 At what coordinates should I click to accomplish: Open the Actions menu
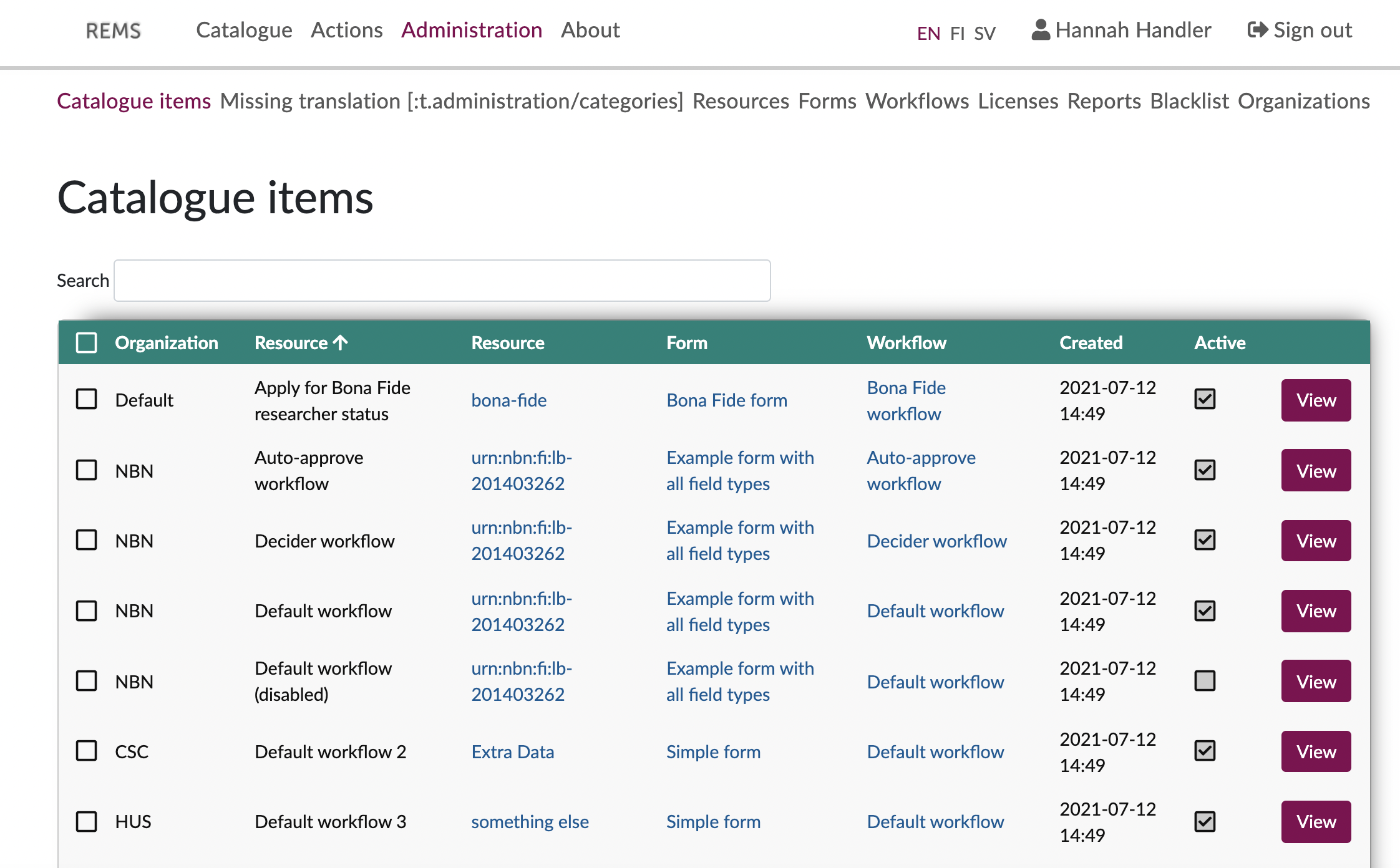pos(347,30)
